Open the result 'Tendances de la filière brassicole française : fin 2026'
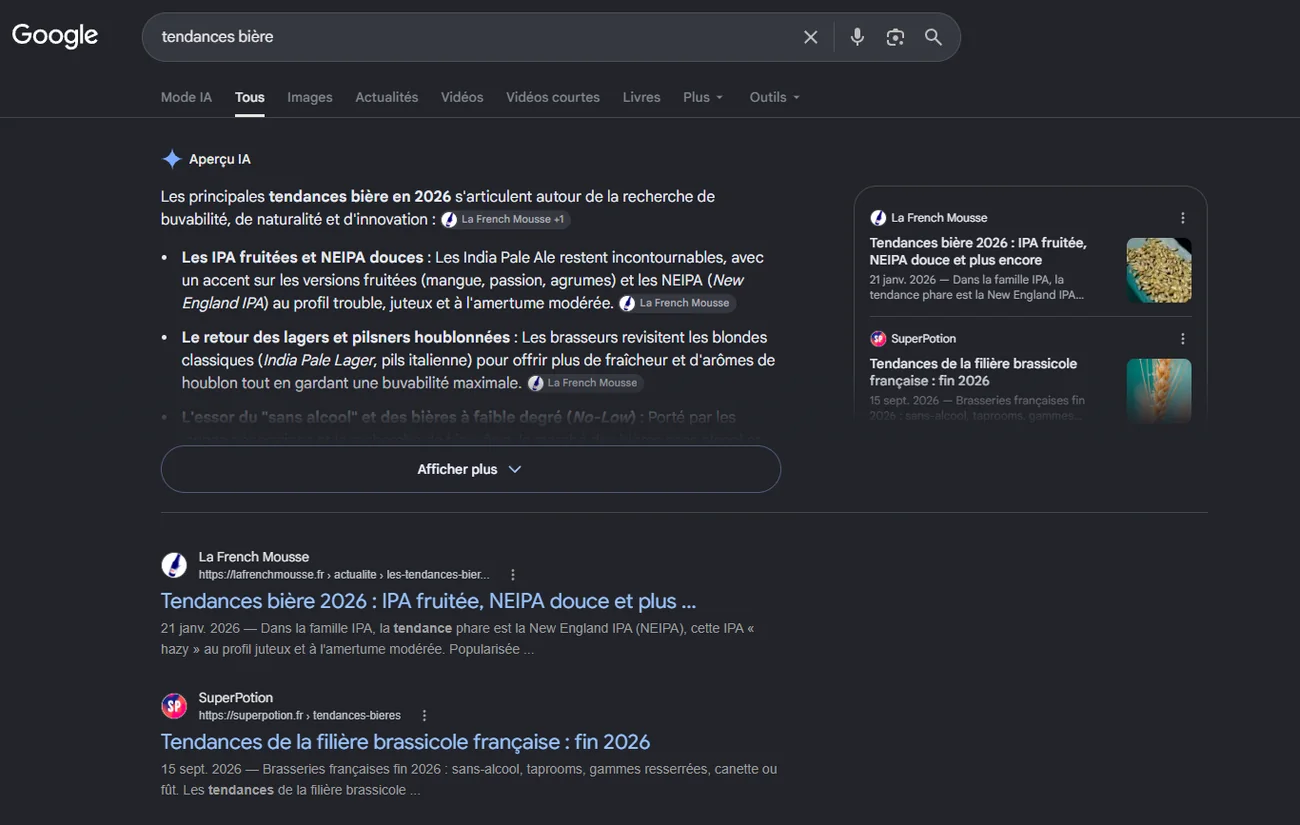 click(x=405, y=742)
